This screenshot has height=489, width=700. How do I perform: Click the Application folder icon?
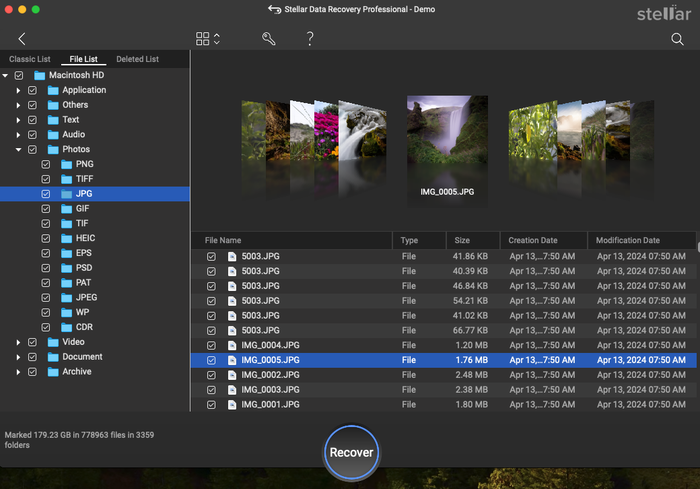point(53,90)
